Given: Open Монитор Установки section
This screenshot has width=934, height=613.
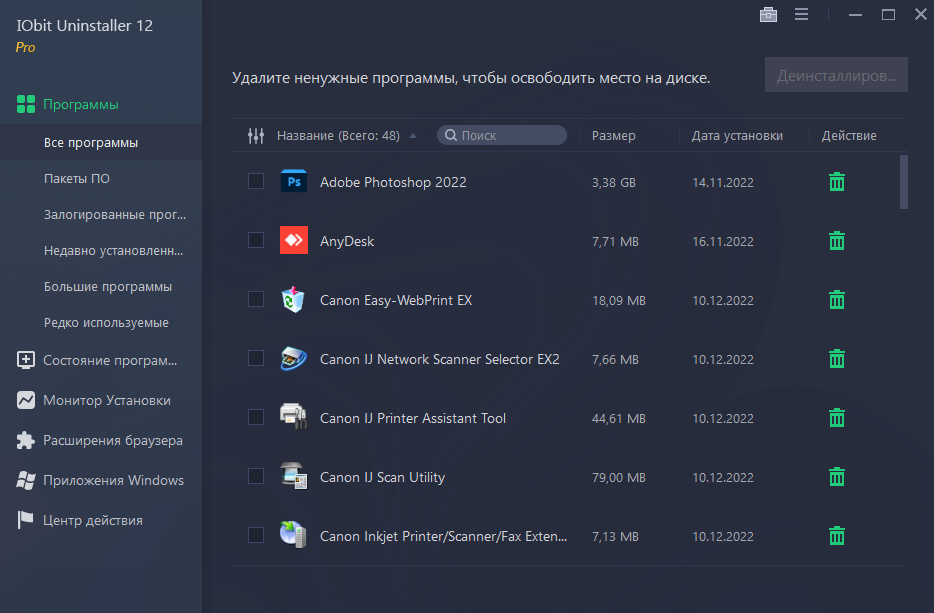Looking at the screenshot, I should [107, 400].
